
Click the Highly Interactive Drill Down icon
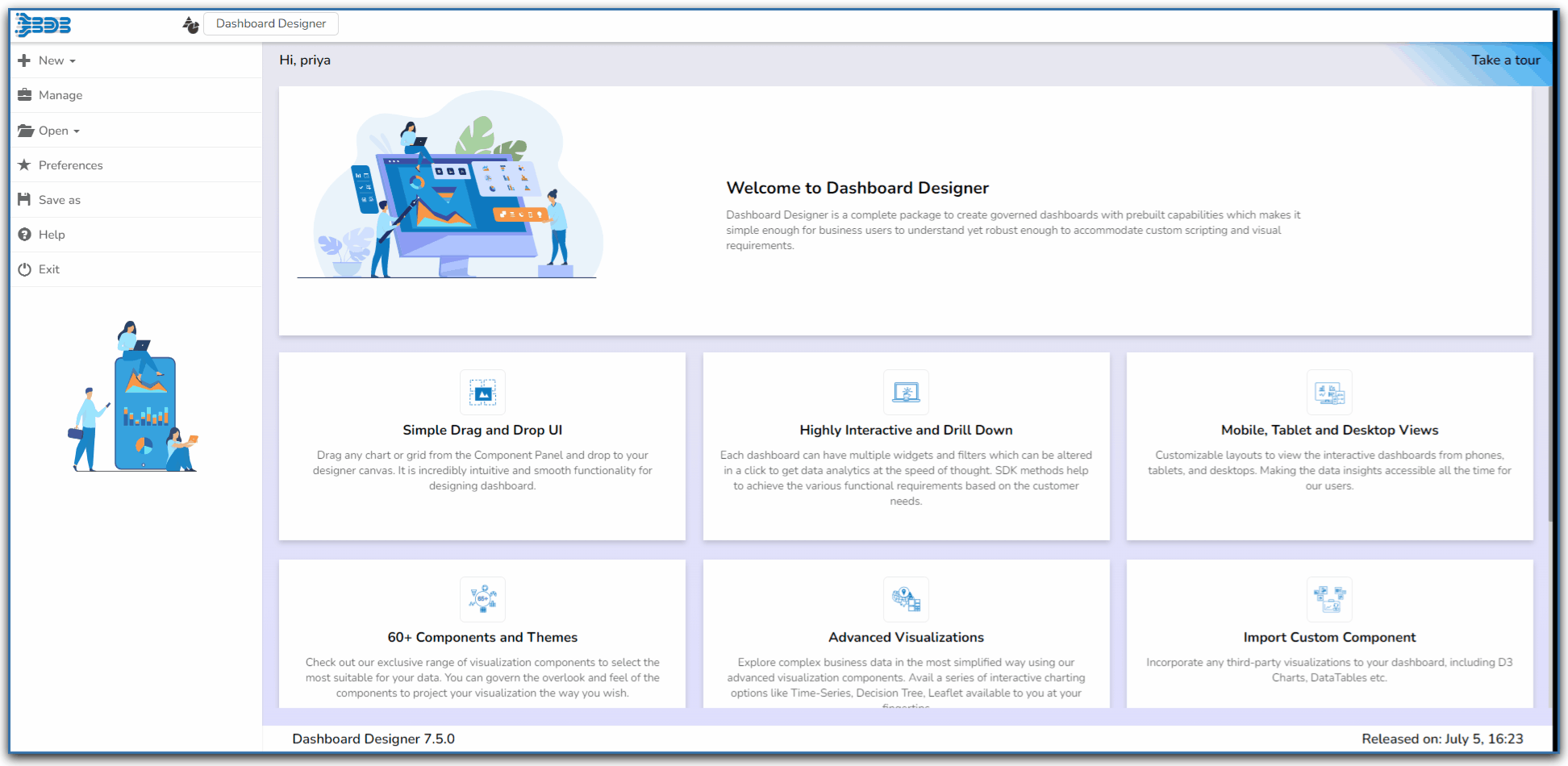click(x=906, y=393)
